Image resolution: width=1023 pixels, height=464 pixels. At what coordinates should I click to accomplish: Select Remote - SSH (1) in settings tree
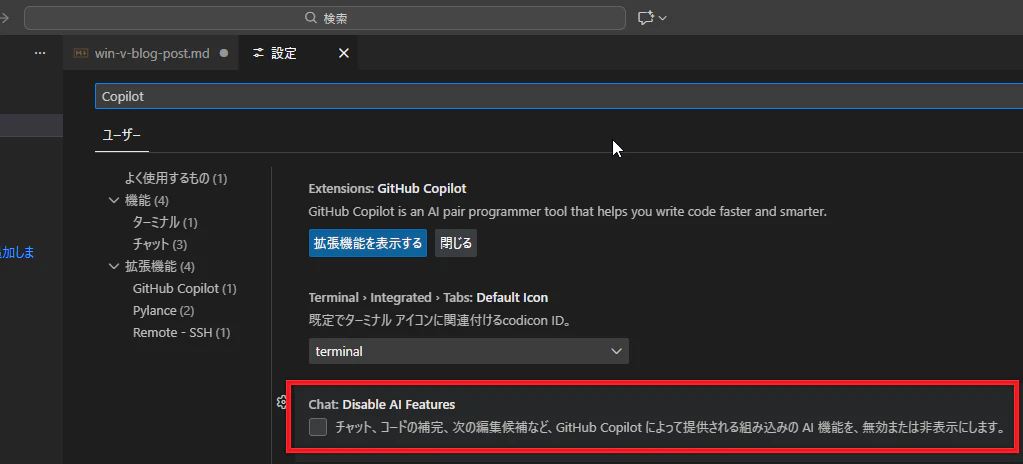pos(181,333)
